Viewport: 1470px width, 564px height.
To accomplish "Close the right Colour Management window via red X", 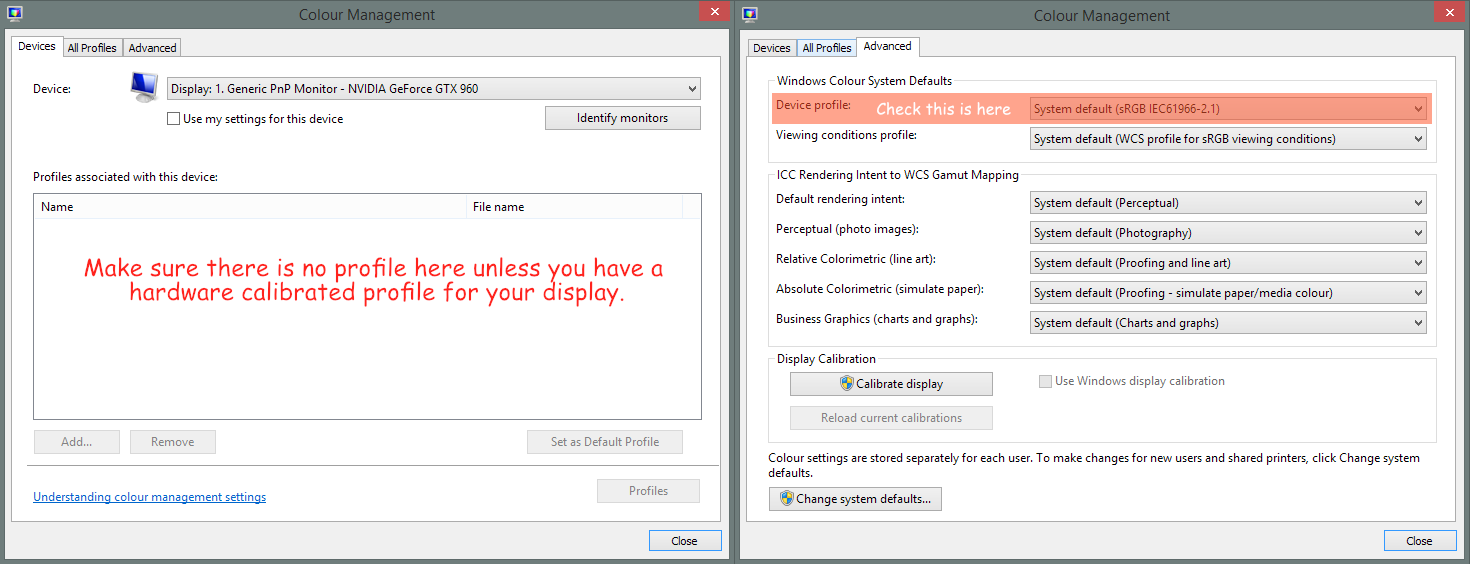I will (x=1448, y=12).
